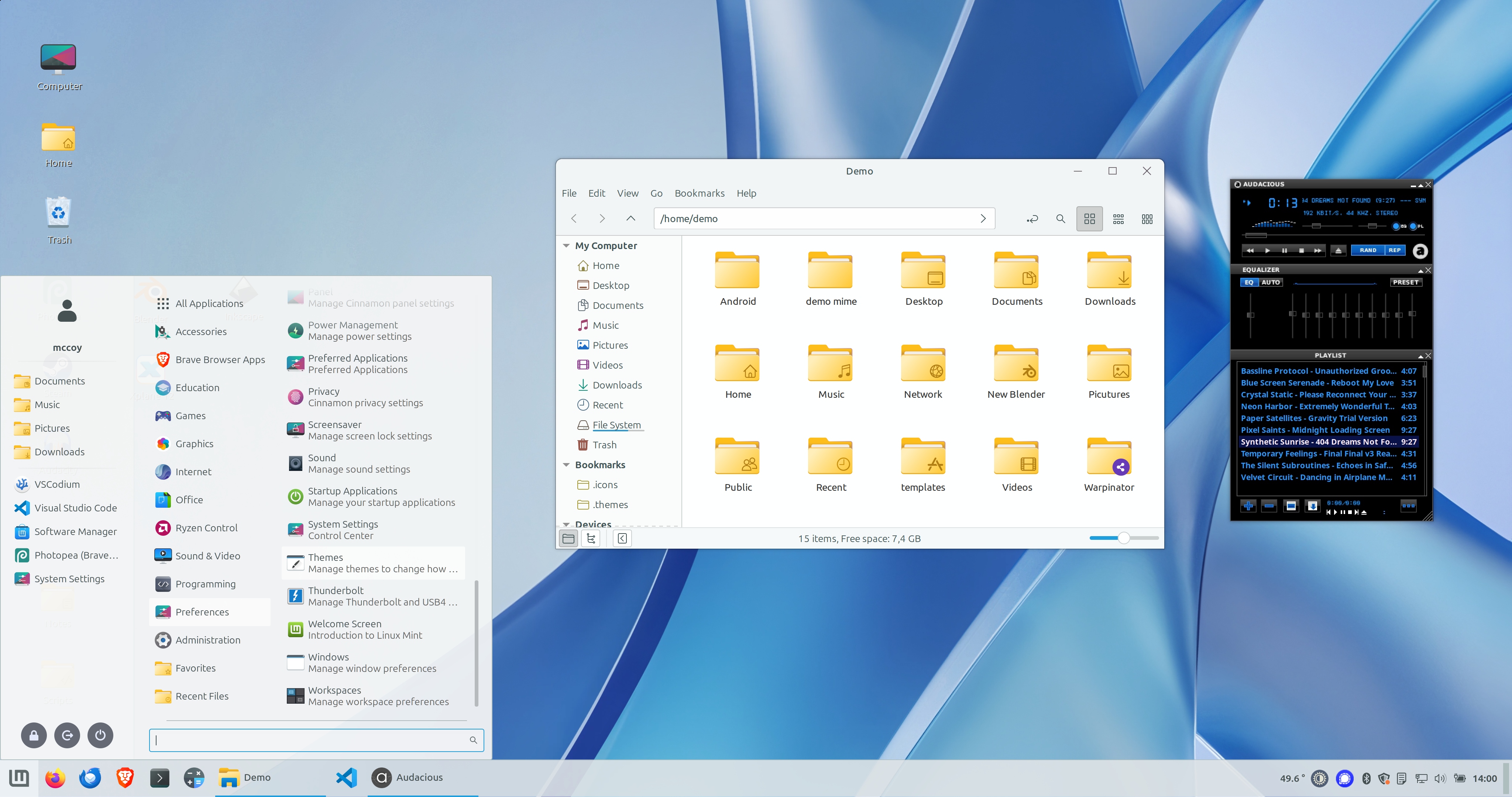
Task: Toggle equalizer window EQ button in player
Action: pos(1399,226)
